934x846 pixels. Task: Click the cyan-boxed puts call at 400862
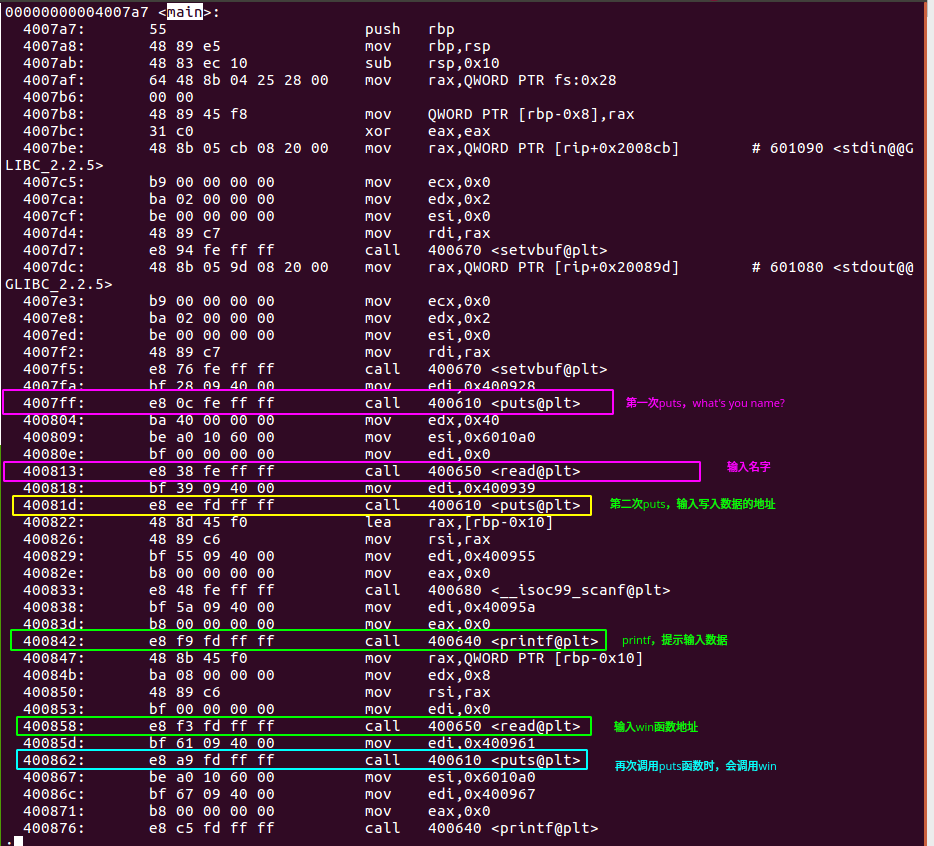[302, 760]
